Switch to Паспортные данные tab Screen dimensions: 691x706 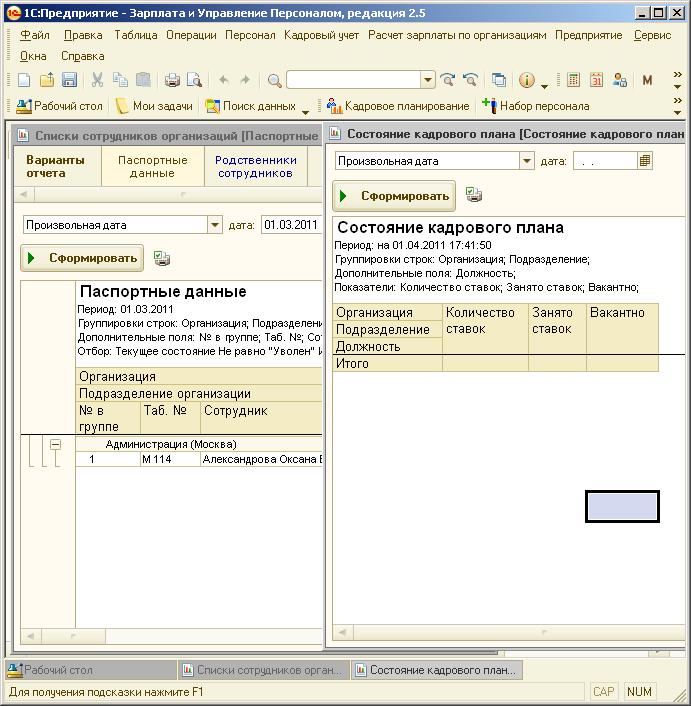point(153,167)
